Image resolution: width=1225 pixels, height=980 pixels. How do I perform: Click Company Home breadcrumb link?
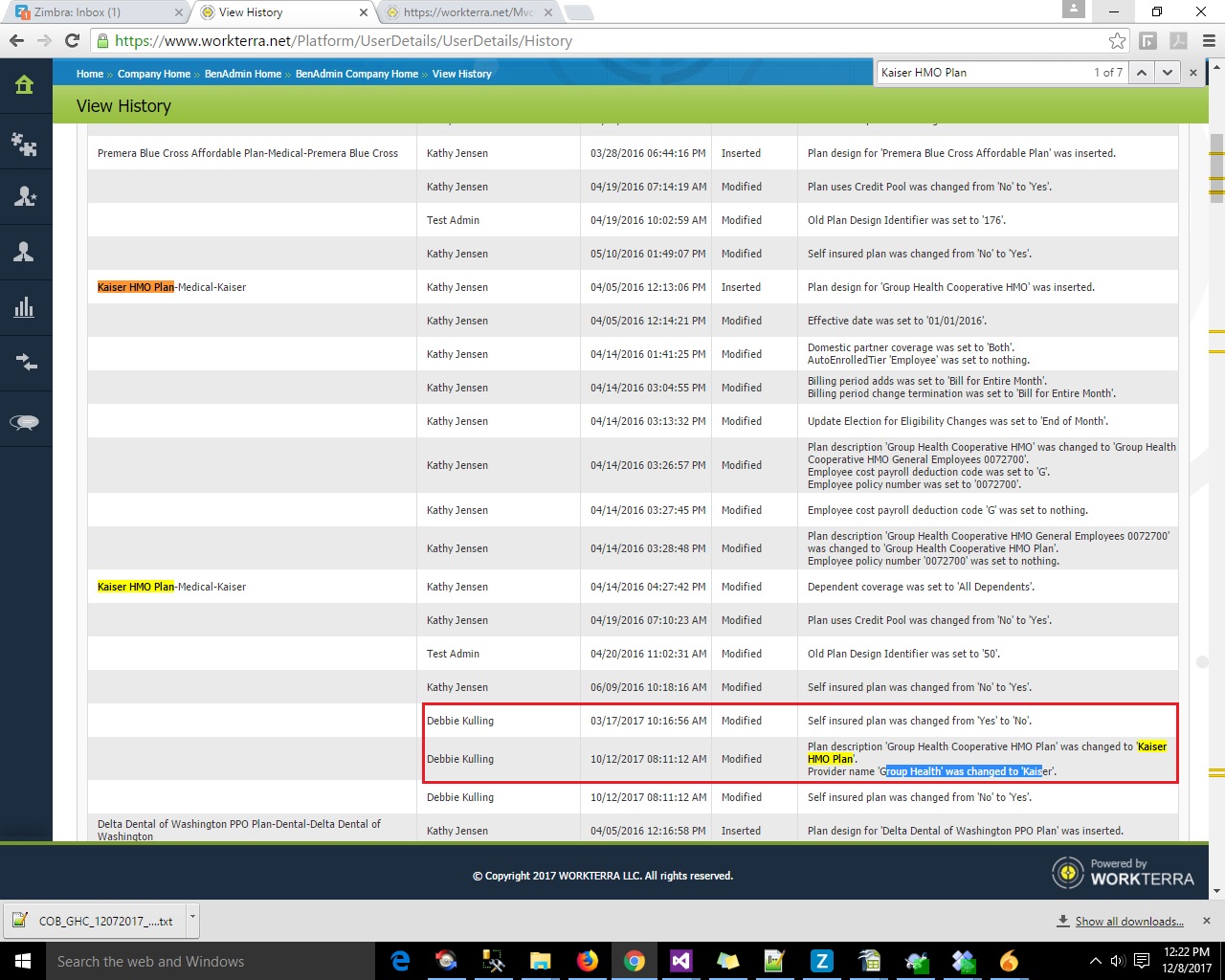coord(154,74)
